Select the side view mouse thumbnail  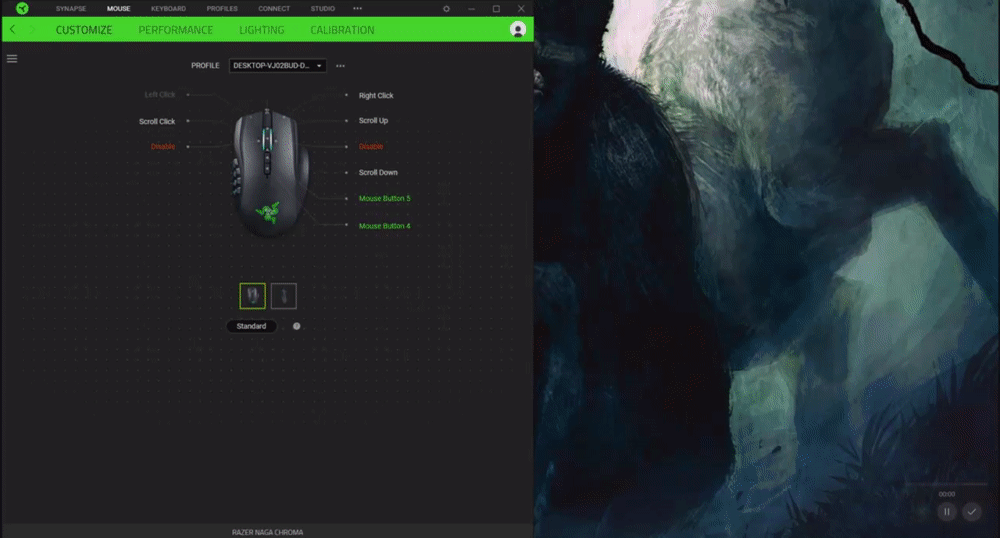pyautogui.click(x=284, y=296)
